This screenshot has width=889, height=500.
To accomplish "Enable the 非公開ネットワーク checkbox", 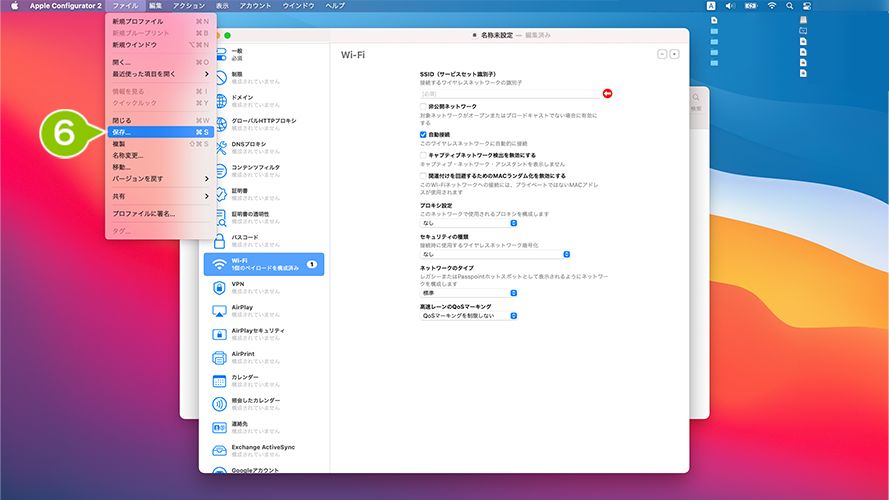I will 423,107.
